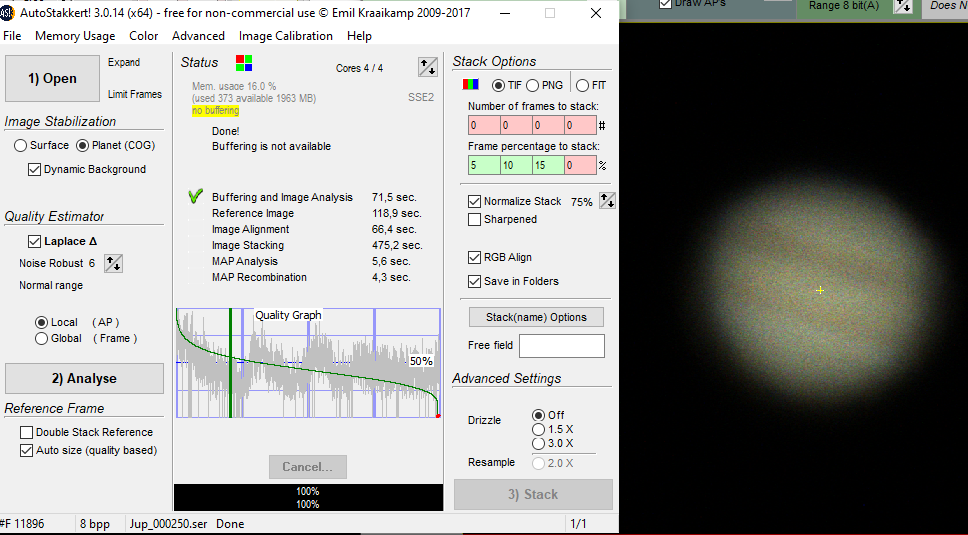The width and height of the screenshot is (968, 535).
Task: Click the frame percentage field showing 5
Action: point(484,165)
